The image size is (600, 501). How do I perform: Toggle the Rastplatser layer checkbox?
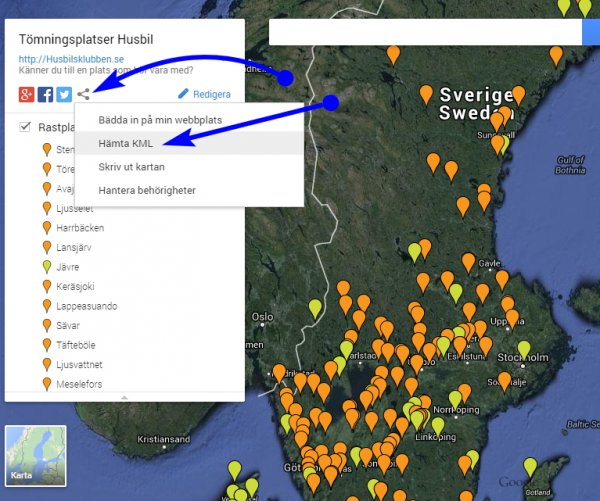coord(25,128)
